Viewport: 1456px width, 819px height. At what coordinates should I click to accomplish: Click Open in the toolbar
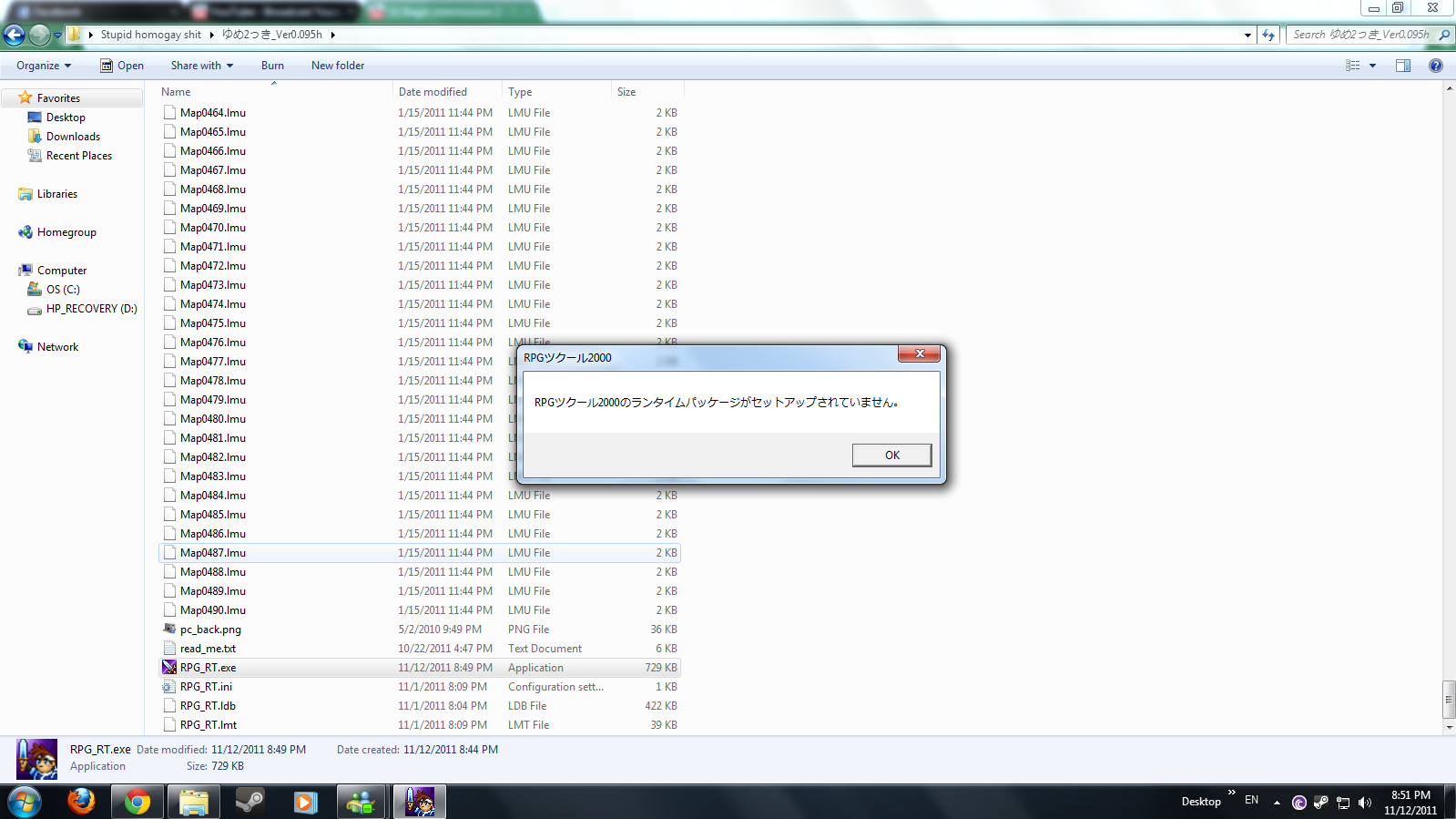pyautogui.click(x=122, y=66)
